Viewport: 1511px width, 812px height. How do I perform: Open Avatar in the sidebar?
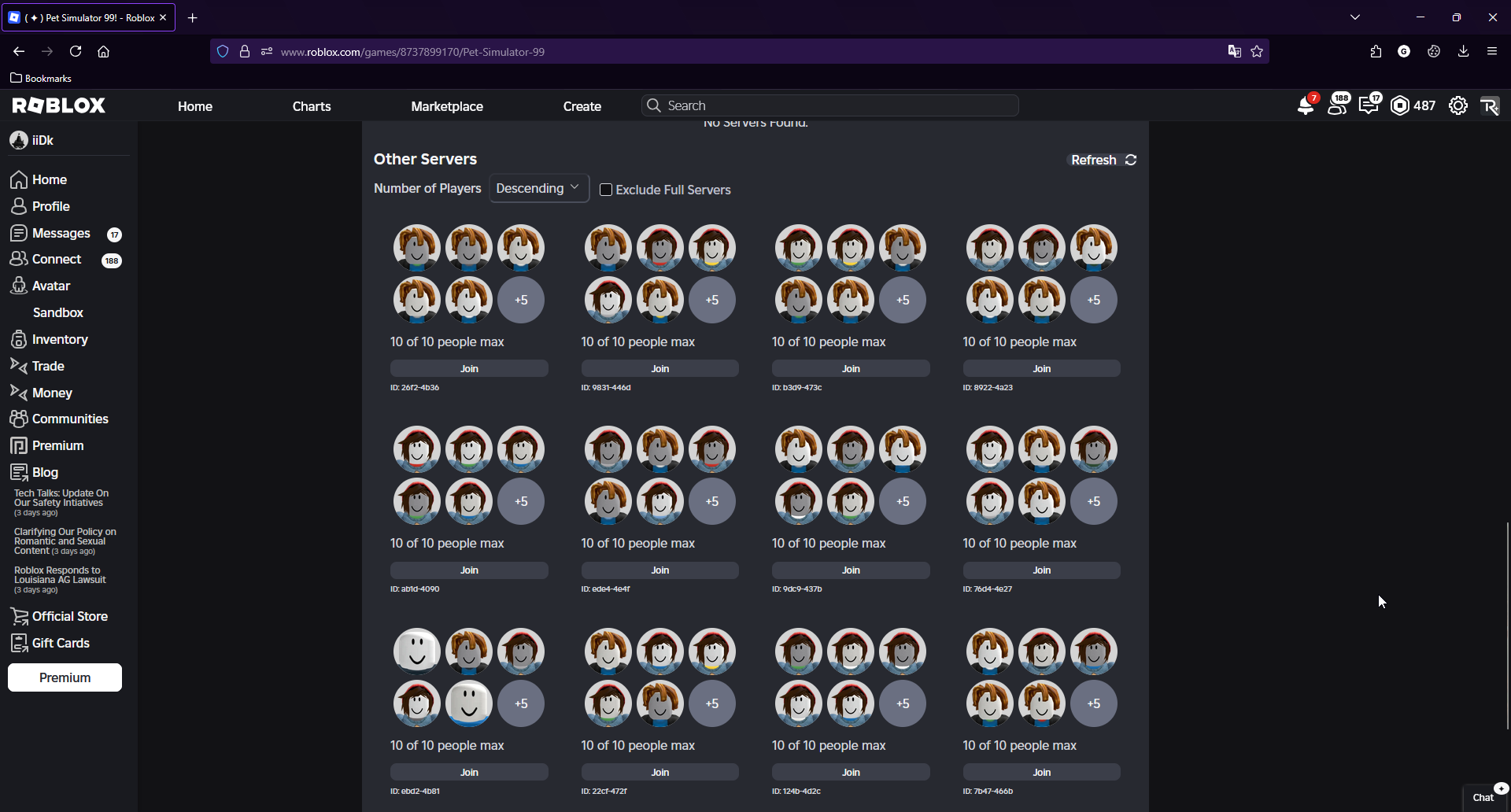point(41,286)
